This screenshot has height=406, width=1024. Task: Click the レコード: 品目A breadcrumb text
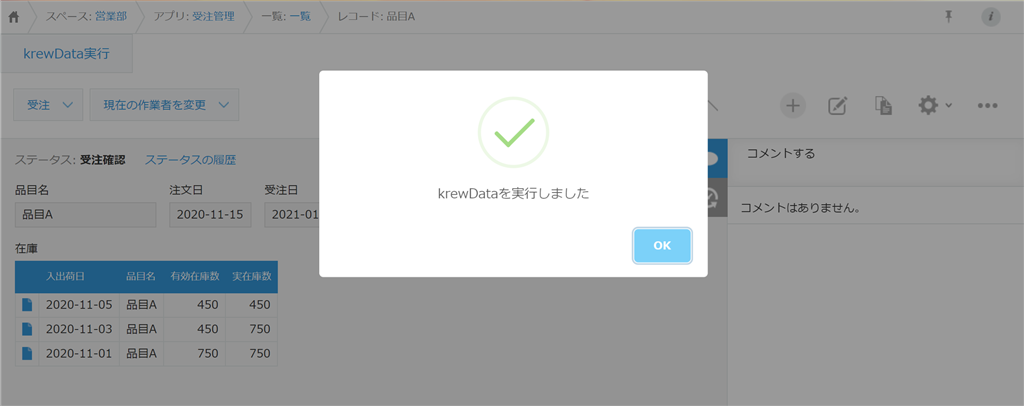click(x=376, y=17)
